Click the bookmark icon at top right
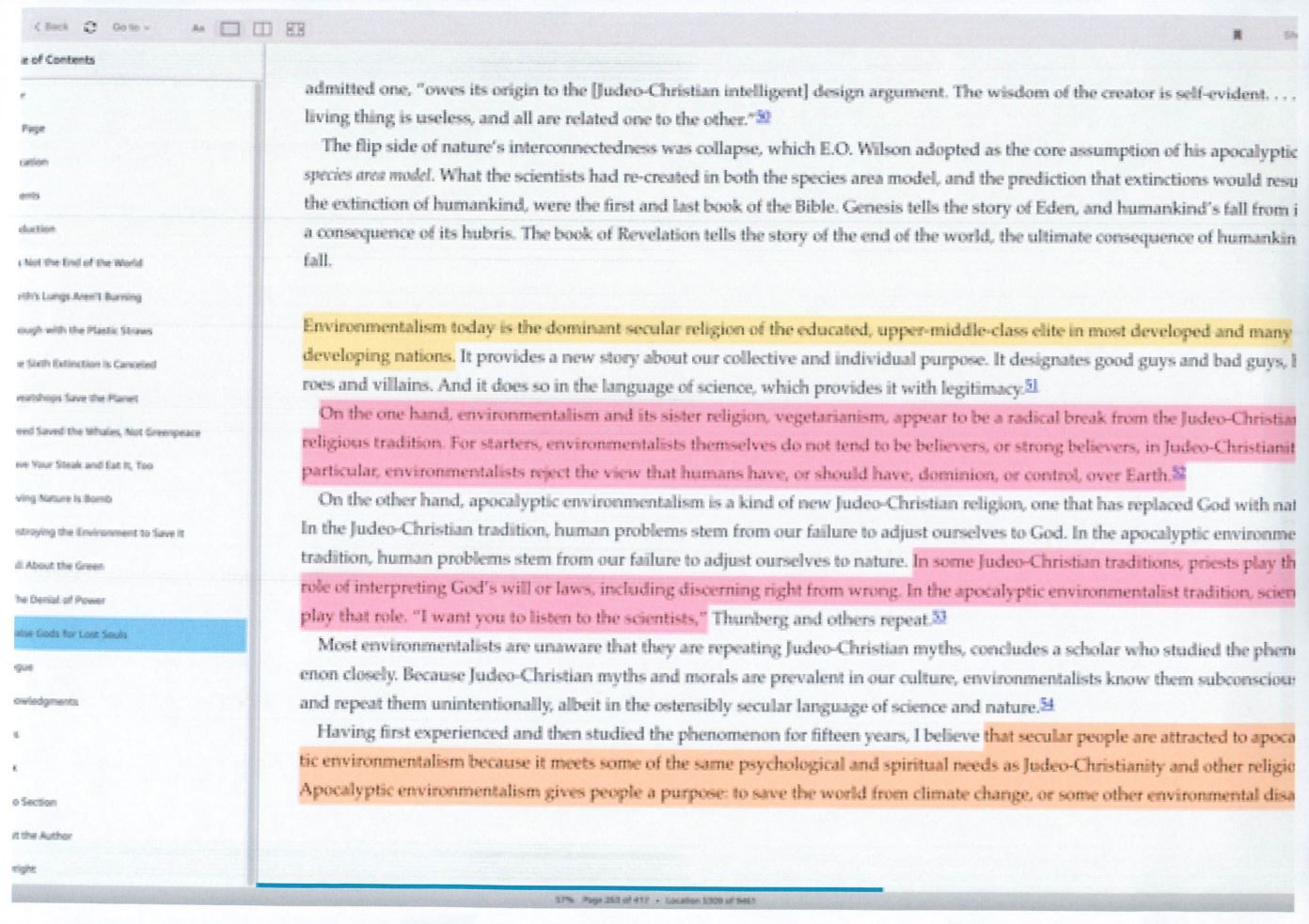 (x=1237, y=35)
